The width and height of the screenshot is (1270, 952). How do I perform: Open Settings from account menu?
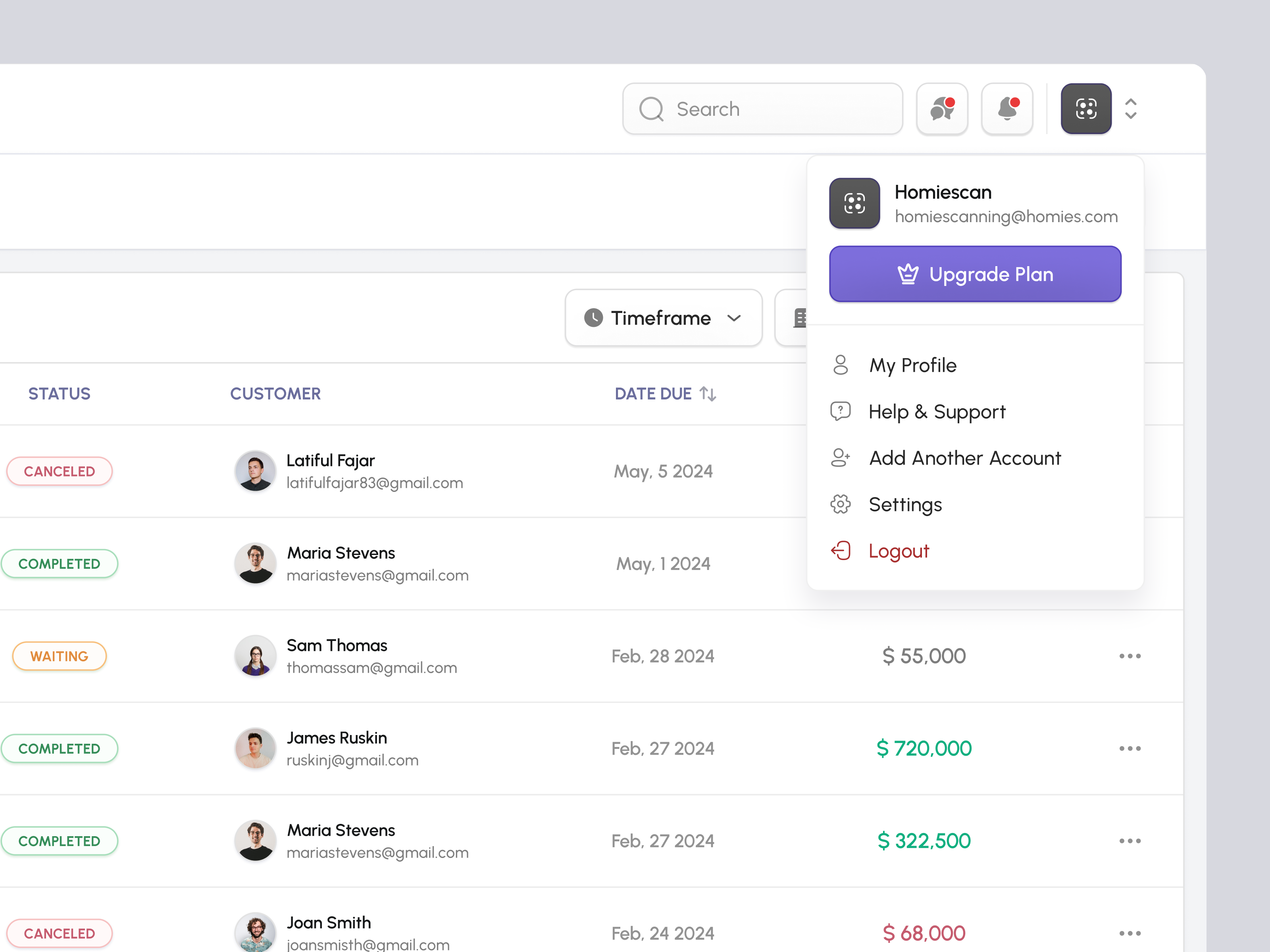coord(905,505)
